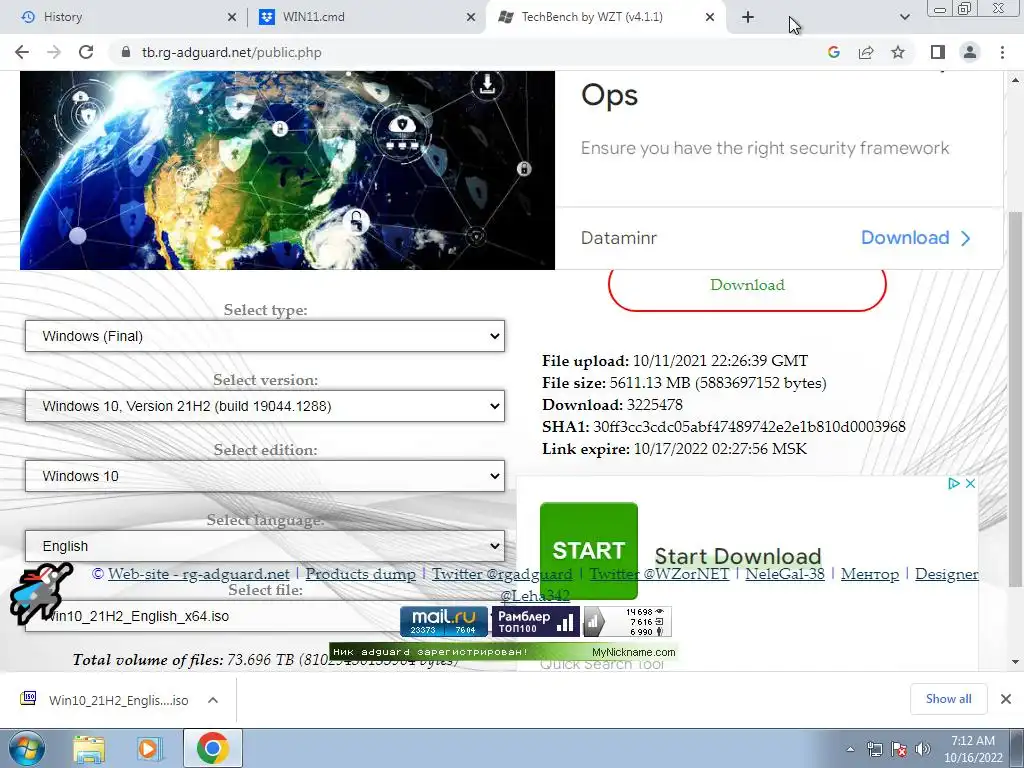Click the statistics counter badge with numbers
1024x768 pixels.
tap(627, 622)
